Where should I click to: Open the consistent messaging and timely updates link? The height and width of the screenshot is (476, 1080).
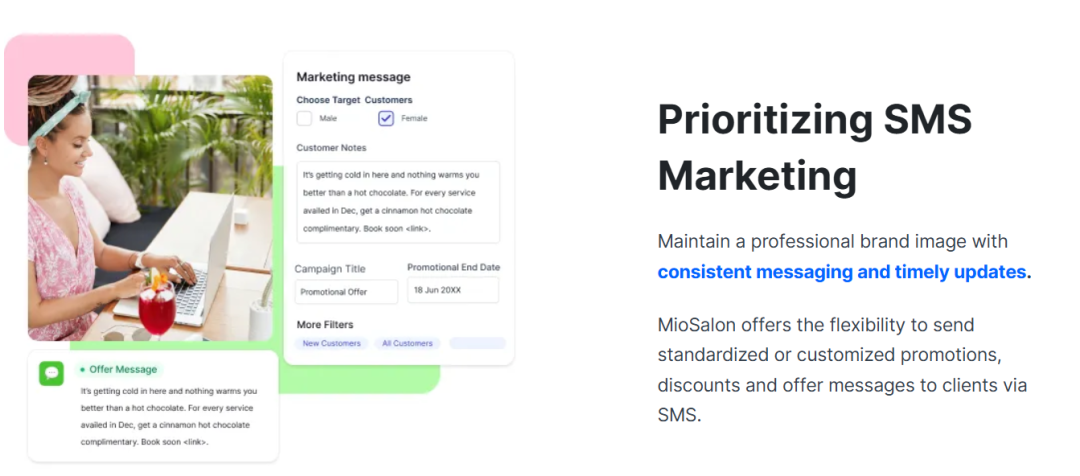pos(843,272)
